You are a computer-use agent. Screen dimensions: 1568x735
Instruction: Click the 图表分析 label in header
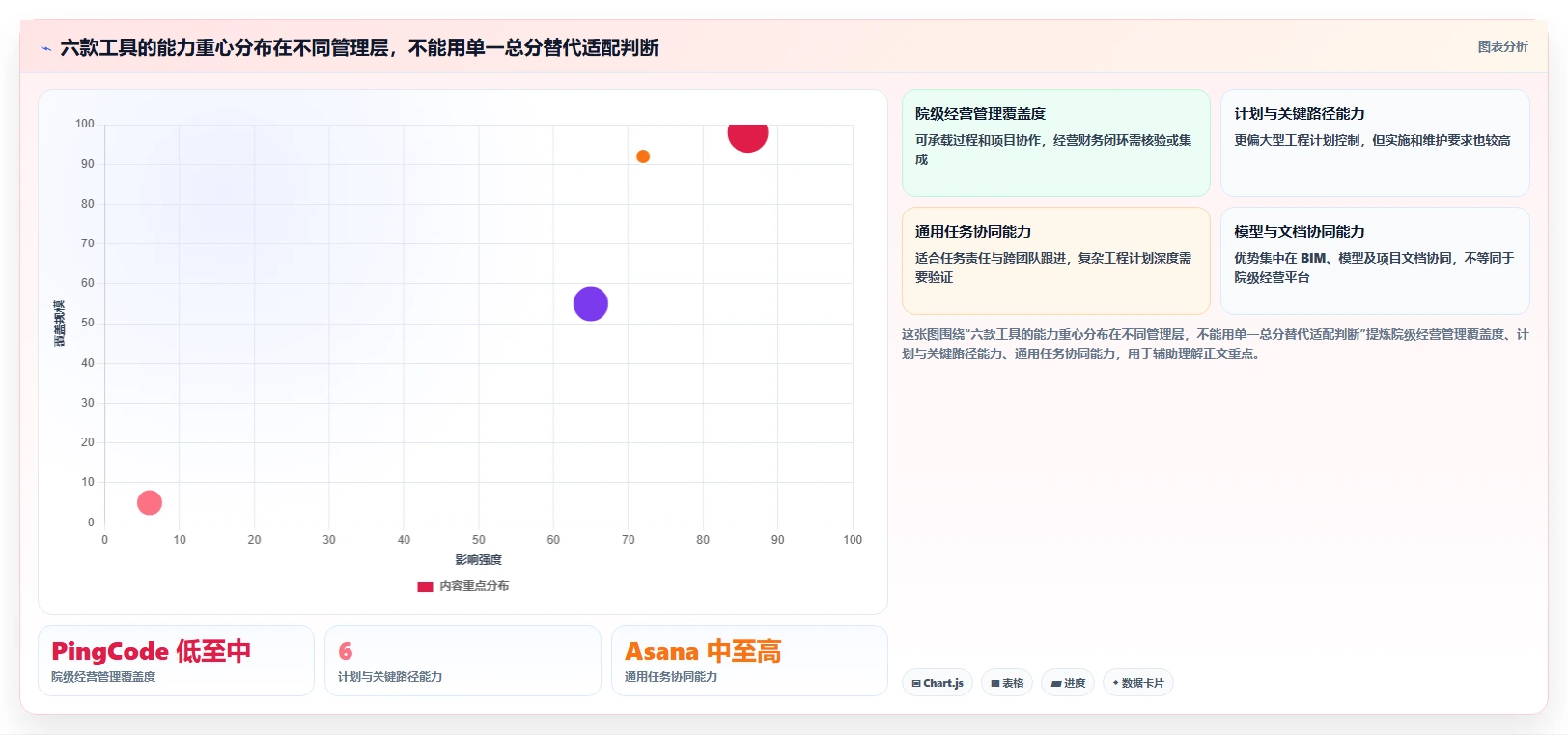pyautogui.click(x=1502, y=46)
